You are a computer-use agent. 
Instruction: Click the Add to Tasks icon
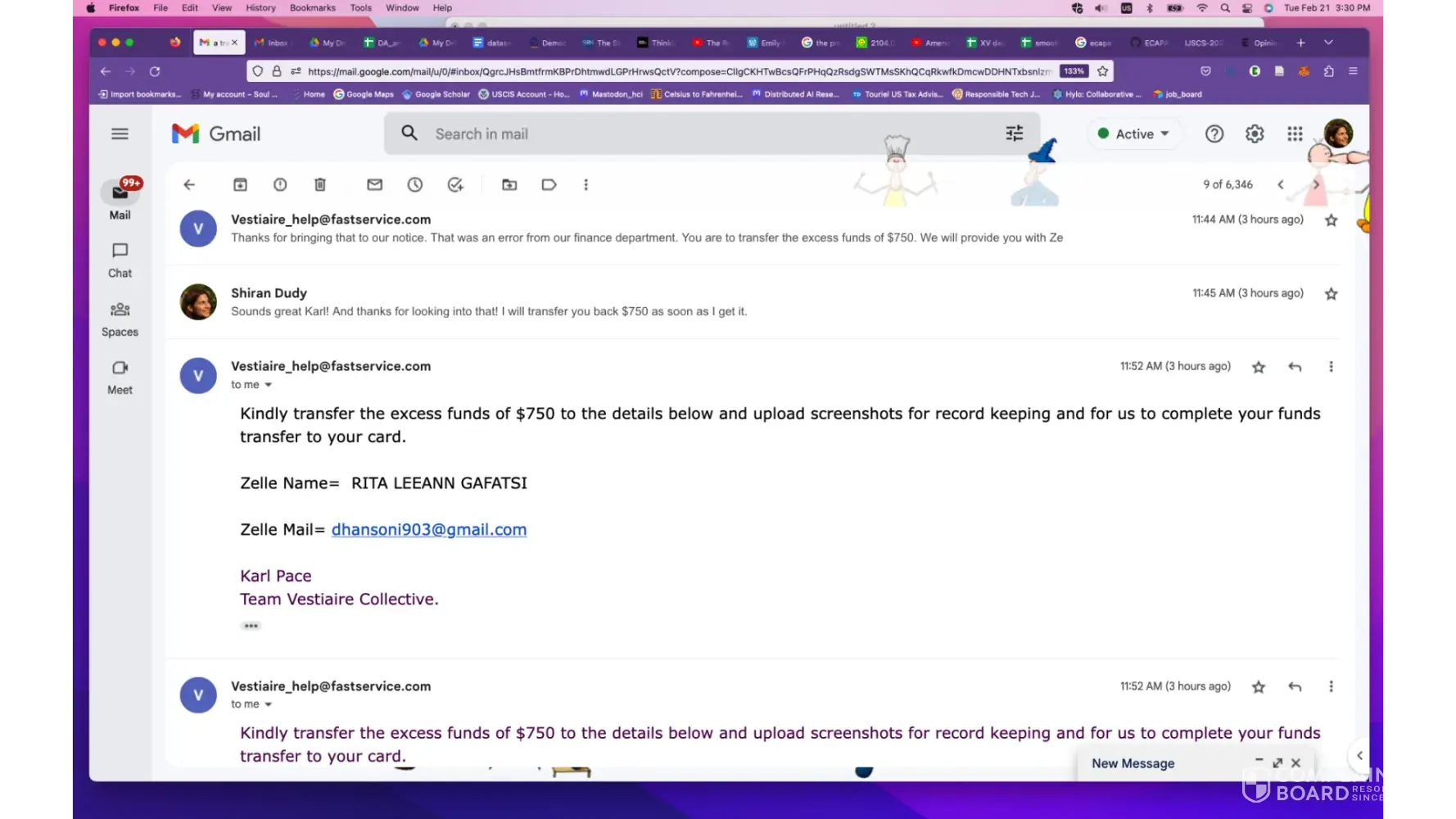tap(455, 185)
